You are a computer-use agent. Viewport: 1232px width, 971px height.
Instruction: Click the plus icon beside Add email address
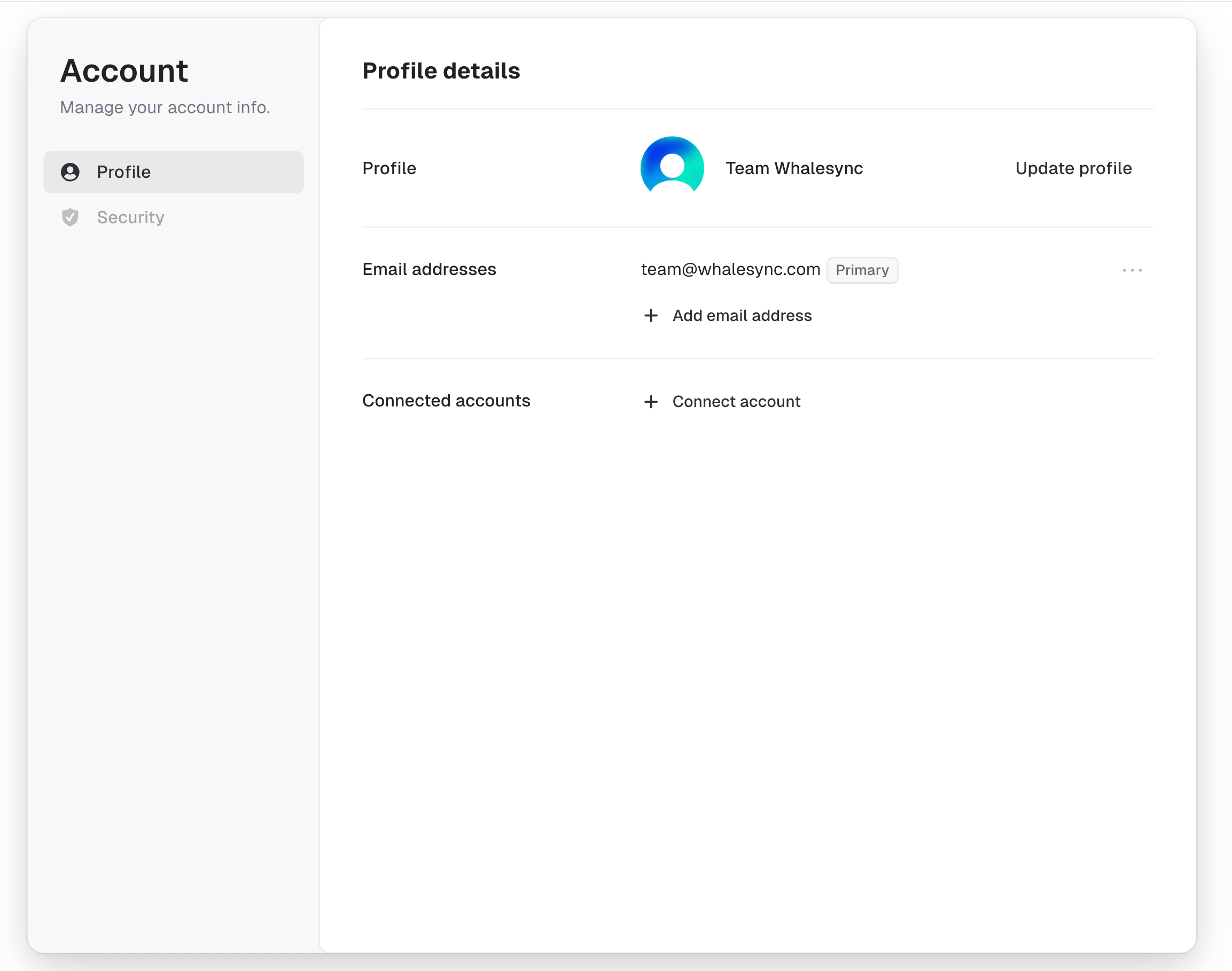coord(651,316)
